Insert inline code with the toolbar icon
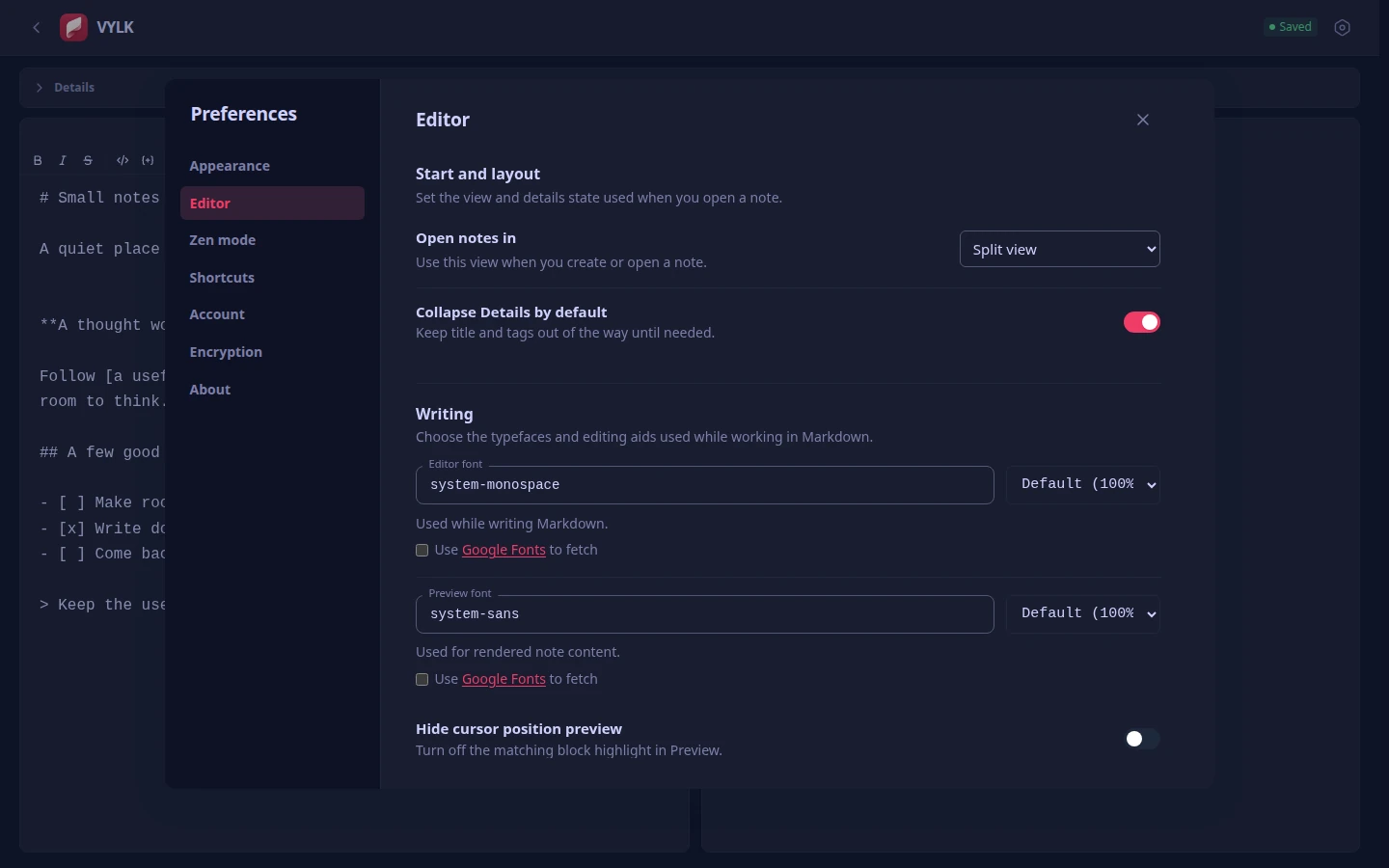1389x868 pixels. [123, 161]
